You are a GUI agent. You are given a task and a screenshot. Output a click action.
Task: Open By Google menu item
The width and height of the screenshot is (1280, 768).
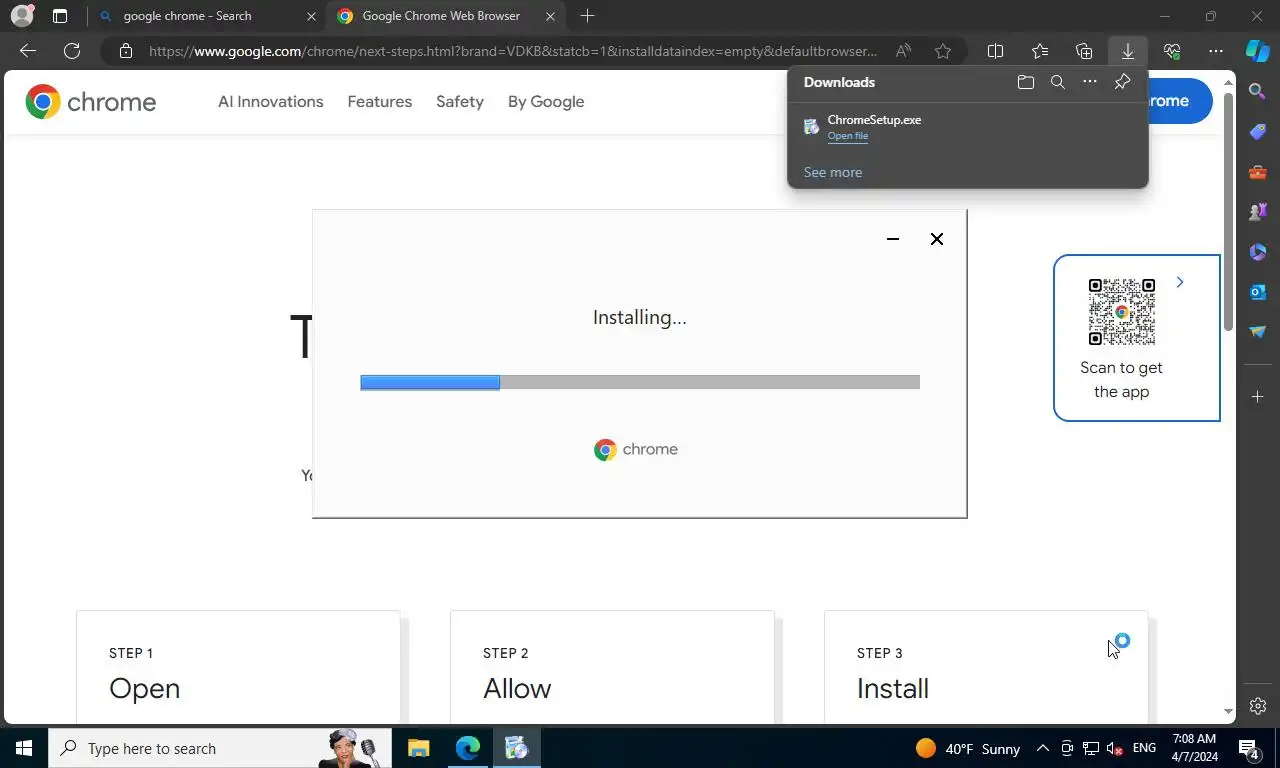(x=546, y=102)
